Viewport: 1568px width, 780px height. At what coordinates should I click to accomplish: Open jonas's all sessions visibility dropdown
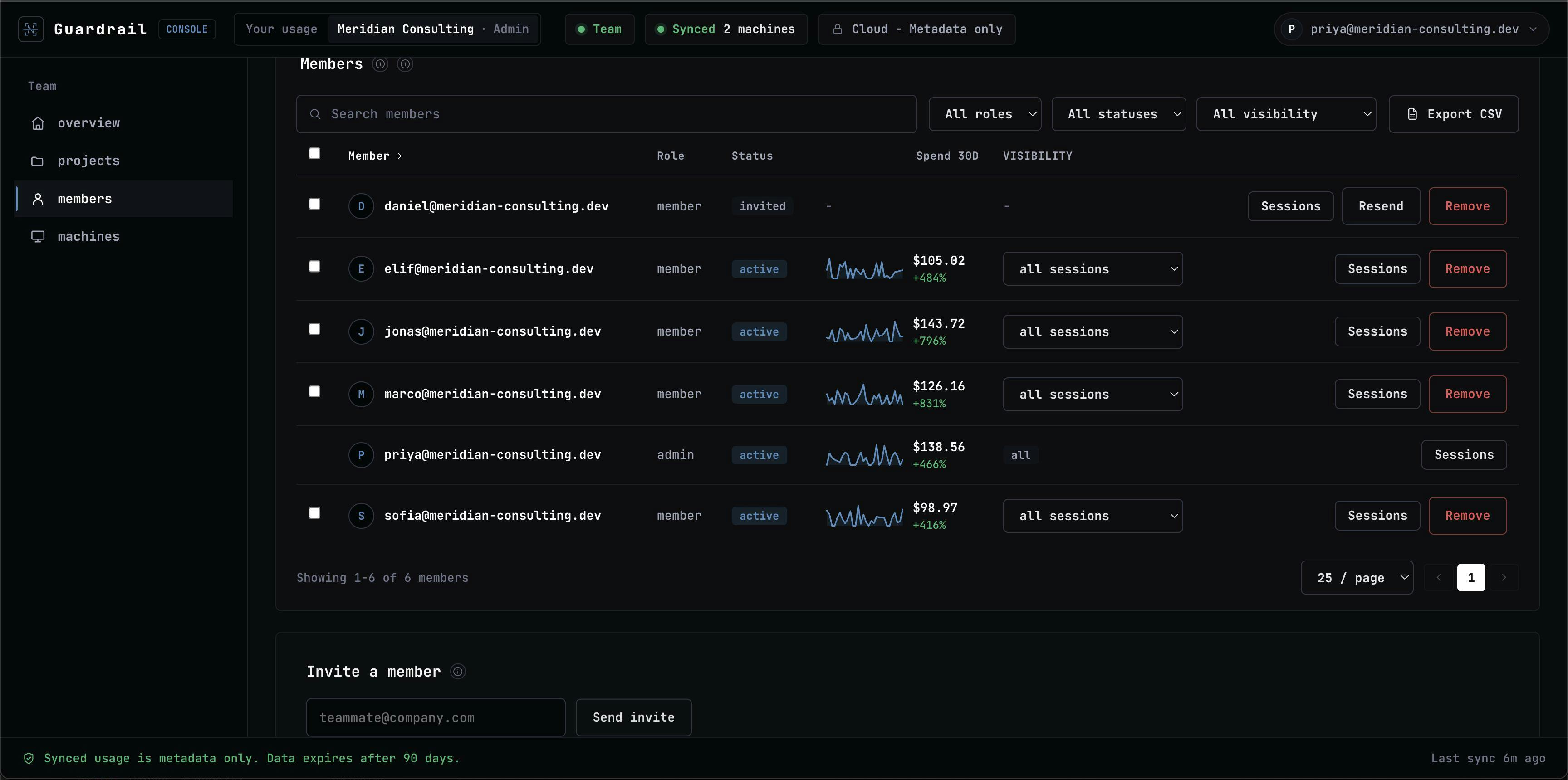pos(1093,331)
